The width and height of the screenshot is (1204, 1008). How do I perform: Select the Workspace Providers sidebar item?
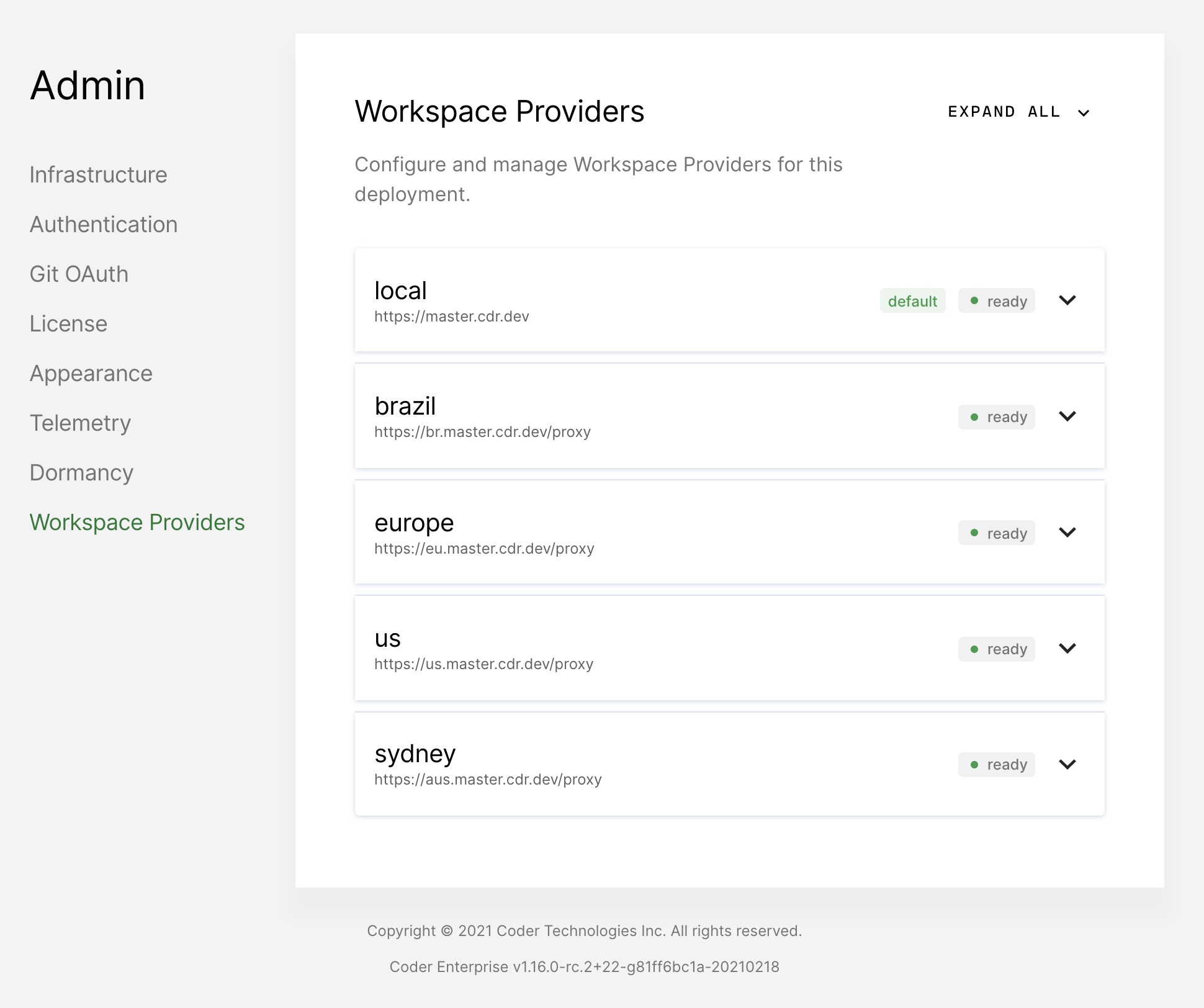137,522
